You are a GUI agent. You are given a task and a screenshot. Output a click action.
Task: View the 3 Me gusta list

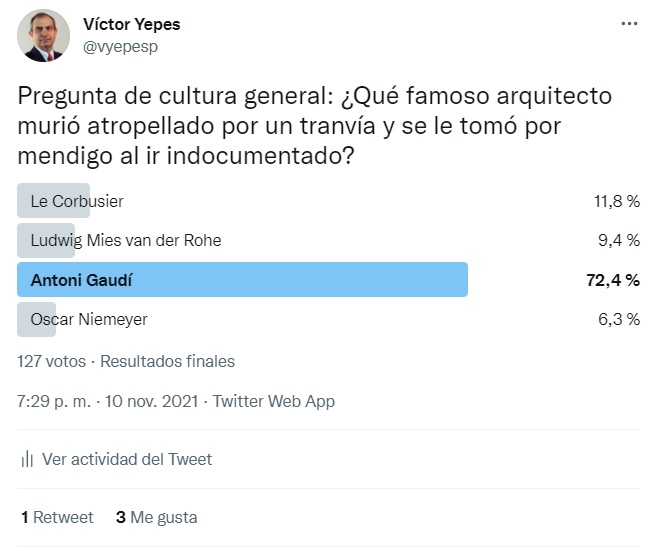coord(156,517)
